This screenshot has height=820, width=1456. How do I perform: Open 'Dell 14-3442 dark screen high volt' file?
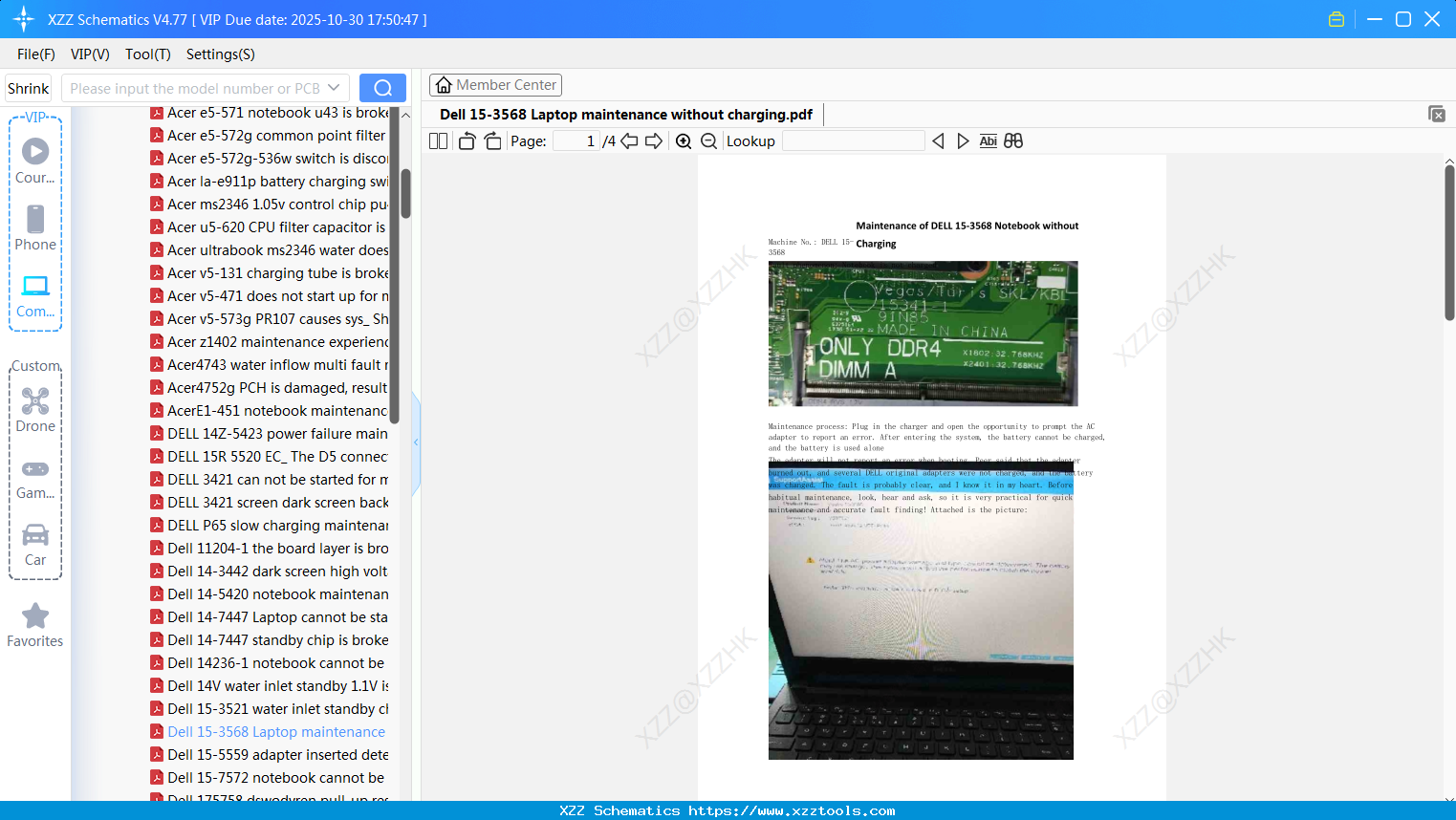coord(270,572)
